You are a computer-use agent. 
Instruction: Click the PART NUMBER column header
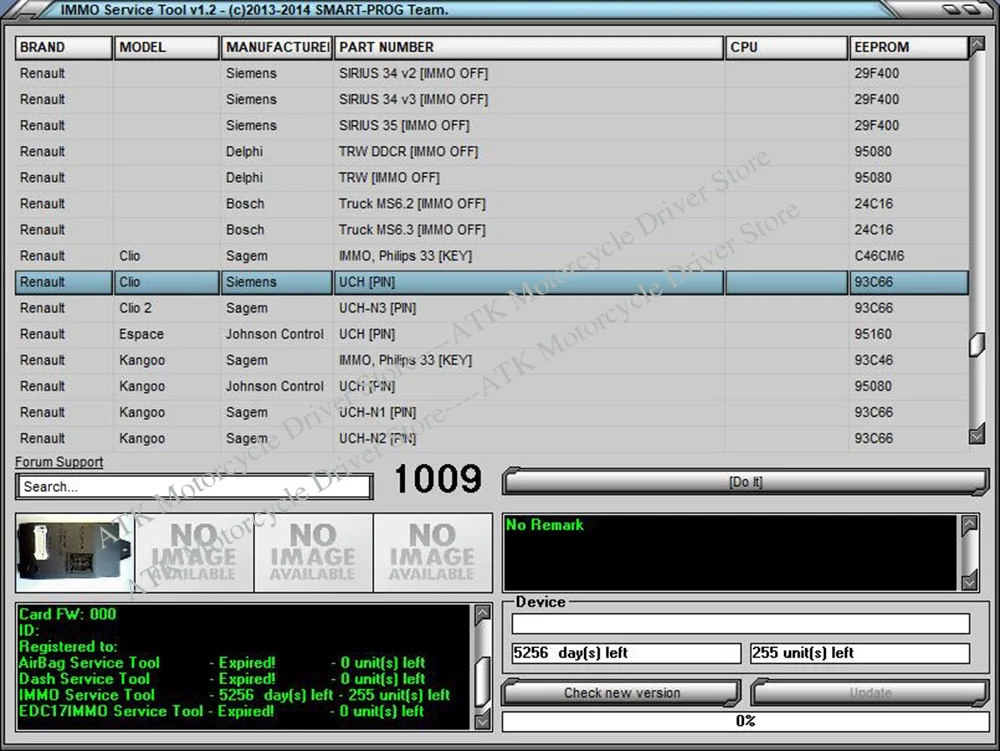pos(529,48)
